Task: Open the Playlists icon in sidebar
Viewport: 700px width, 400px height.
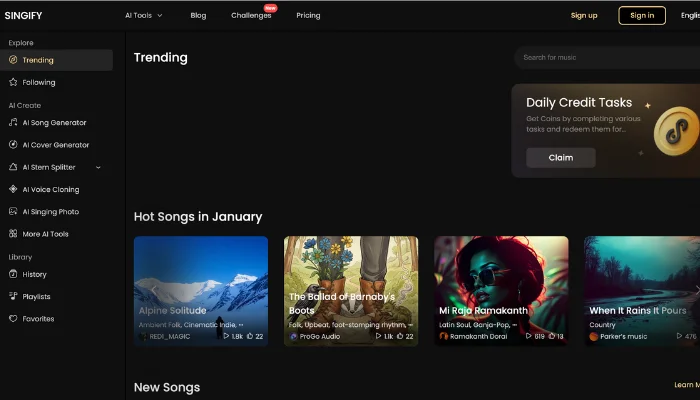Action: 13,297
